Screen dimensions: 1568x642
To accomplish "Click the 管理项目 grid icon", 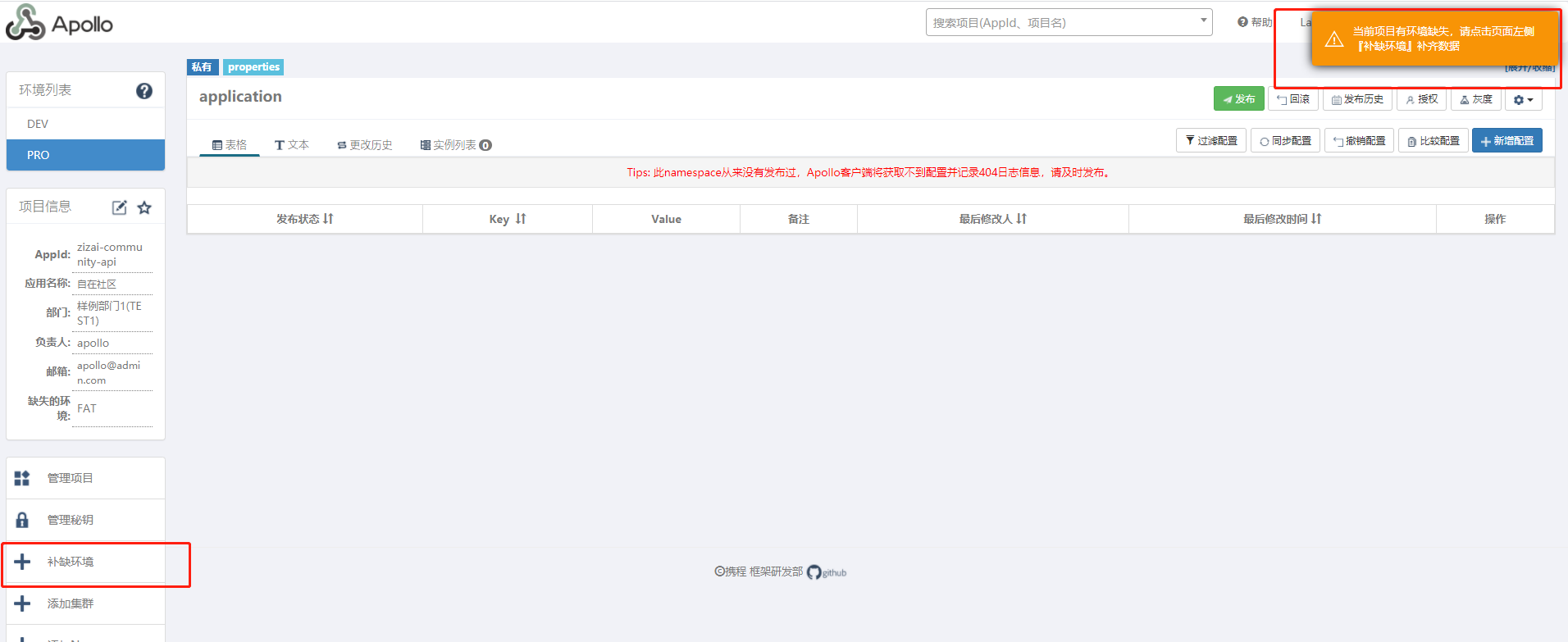I will [x=22, y=478].
